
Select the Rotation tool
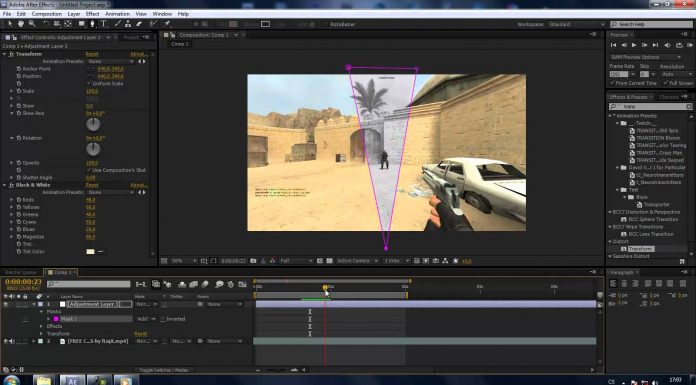[46, 24]
